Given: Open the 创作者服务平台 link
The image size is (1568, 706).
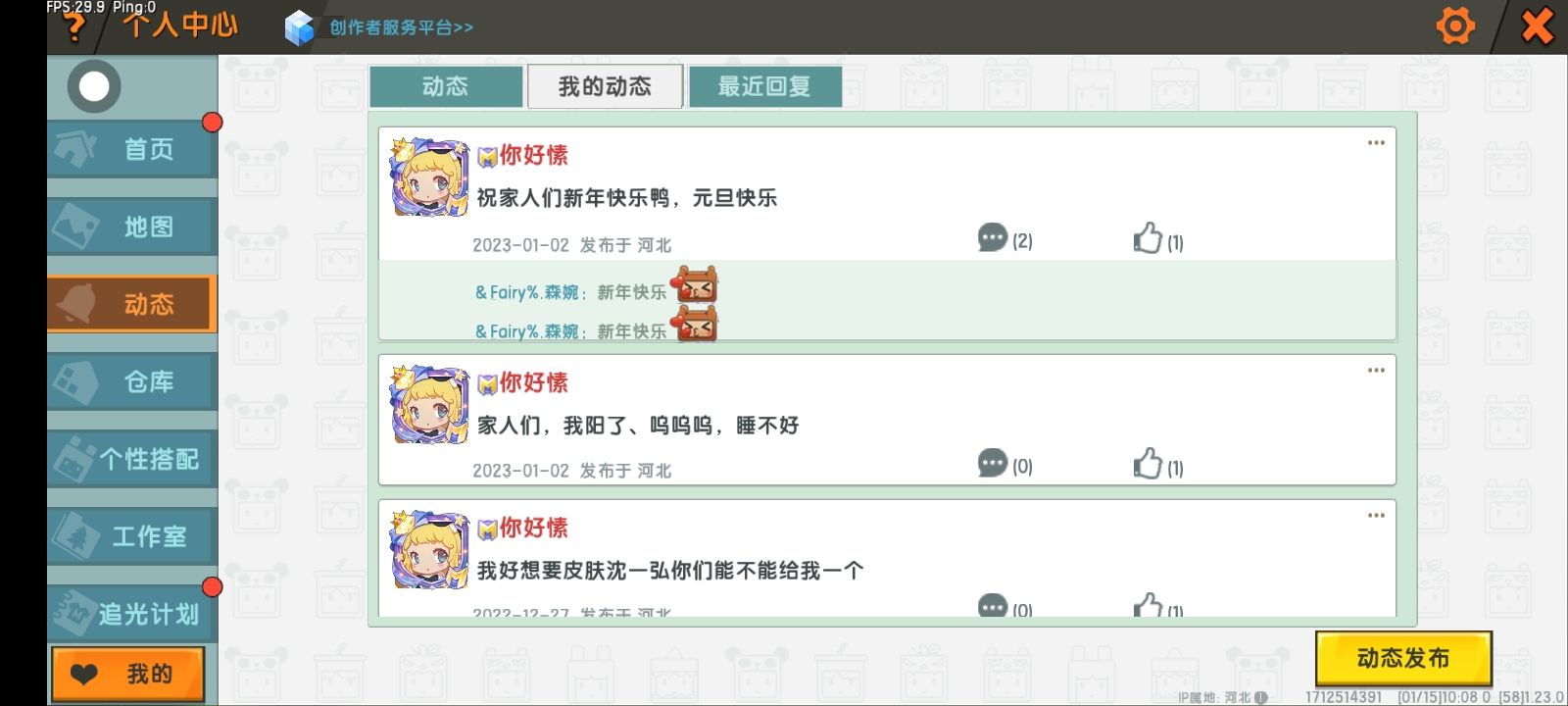Looking at the screenshot, I should pos(401,27).
